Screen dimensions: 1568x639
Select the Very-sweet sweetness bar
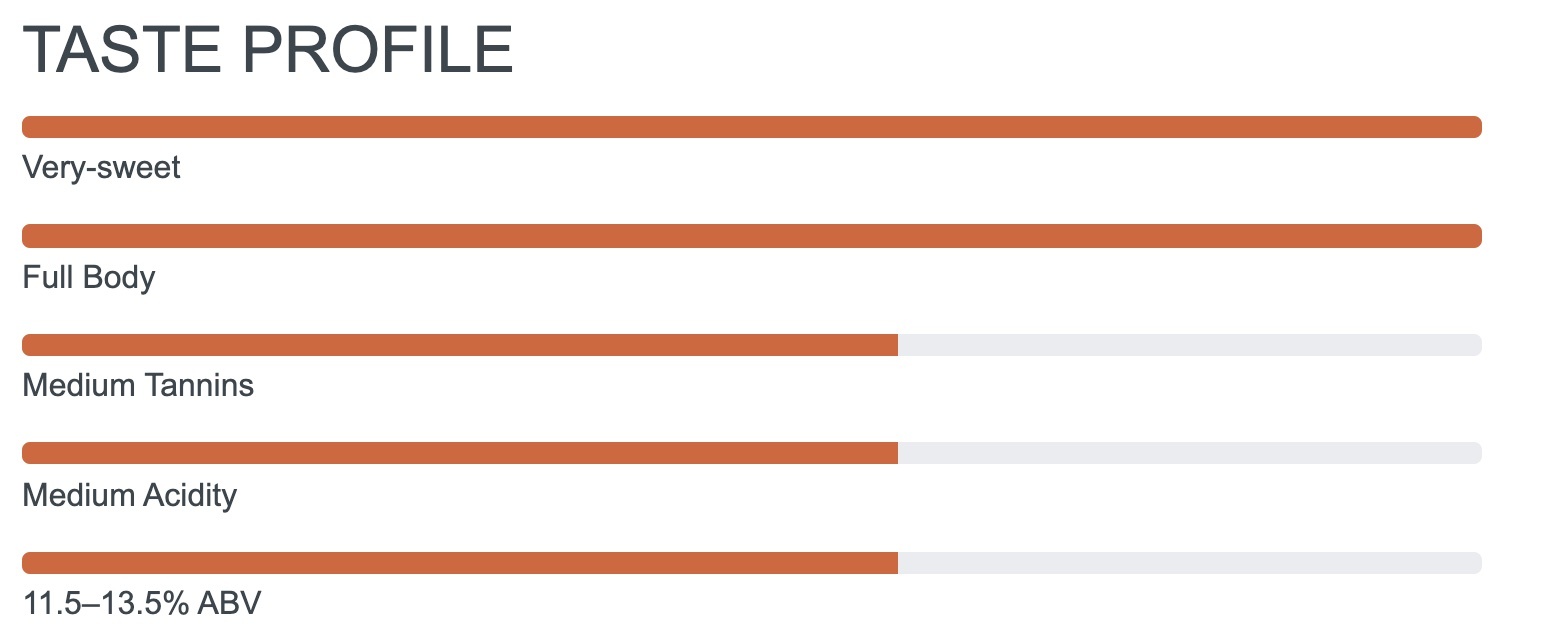click(750, 127)
